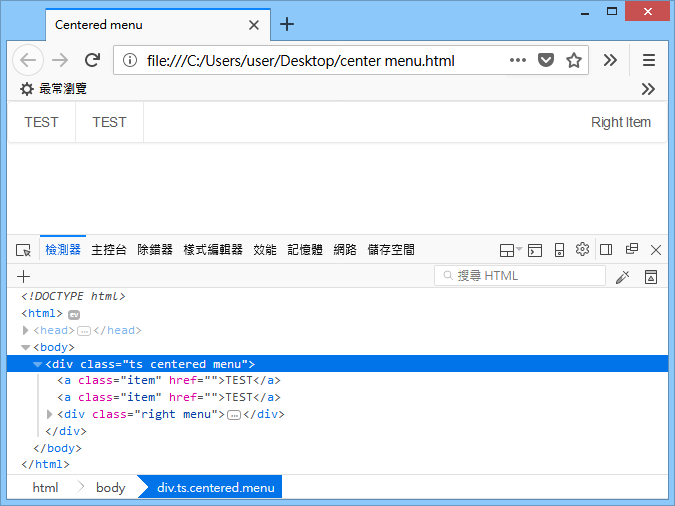
Task: Show hidden bookmarks toolbar overflow chevron
Action: 648,89
